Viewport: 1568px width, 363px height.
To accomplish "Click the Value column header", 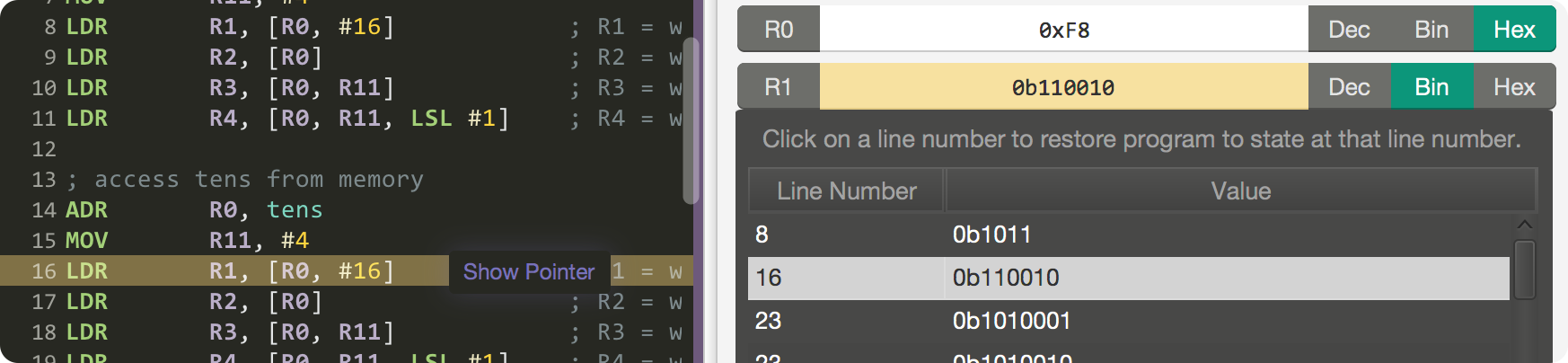I will 1241,190.
